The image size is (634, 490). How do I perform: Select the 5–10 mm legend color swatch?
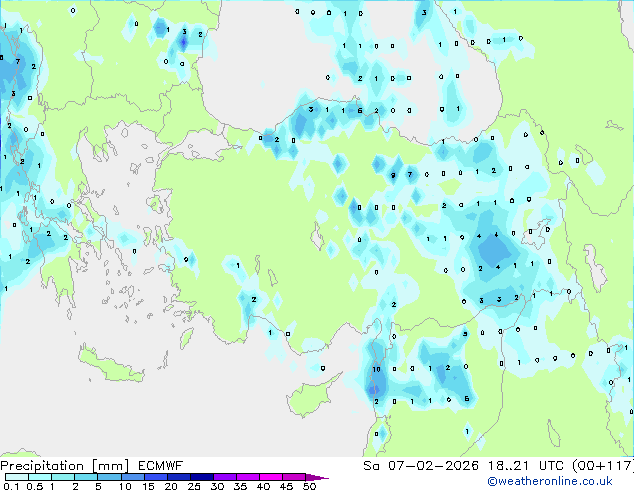(109, 477)
